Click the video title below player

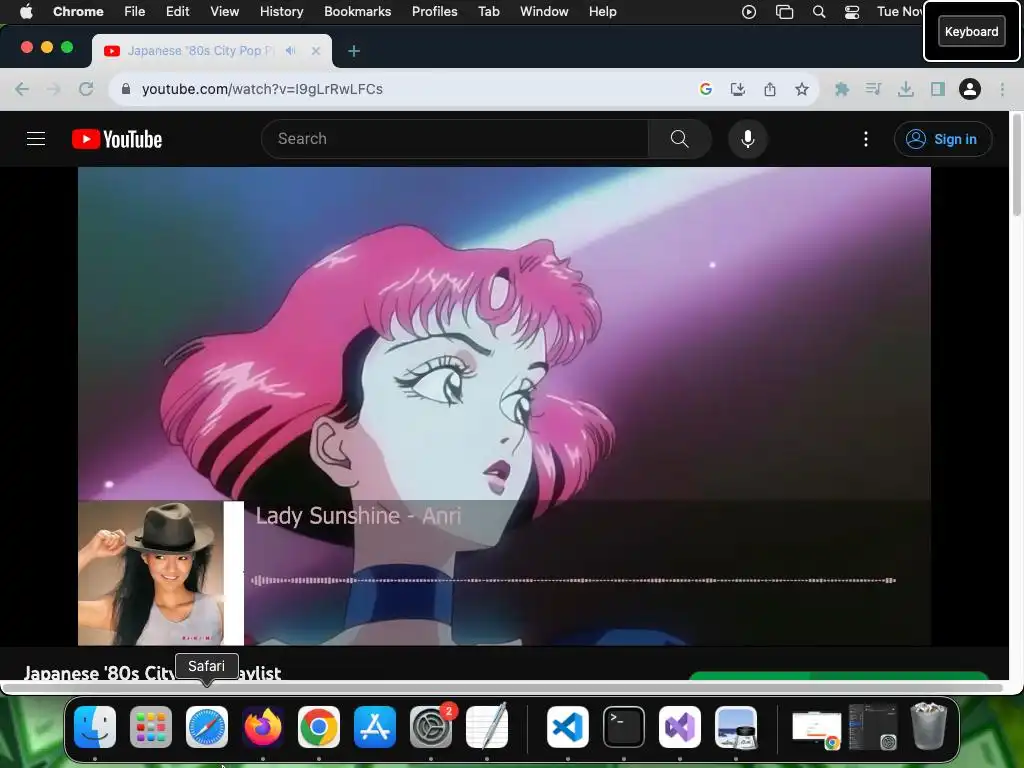[153, 672]
